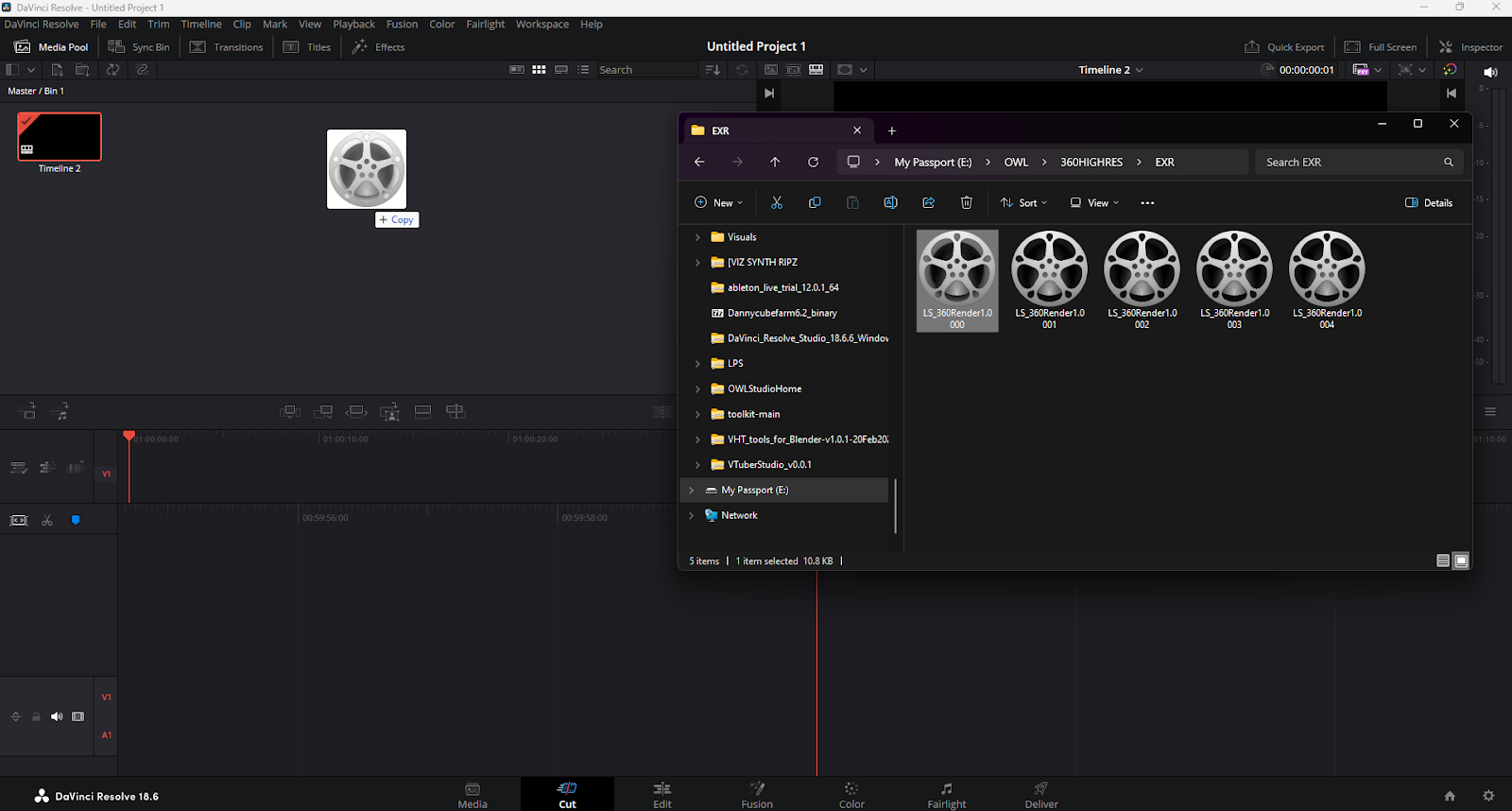Open the safe area dropdown arrow in viewer

pyautogui.click(x=863, y=70)
